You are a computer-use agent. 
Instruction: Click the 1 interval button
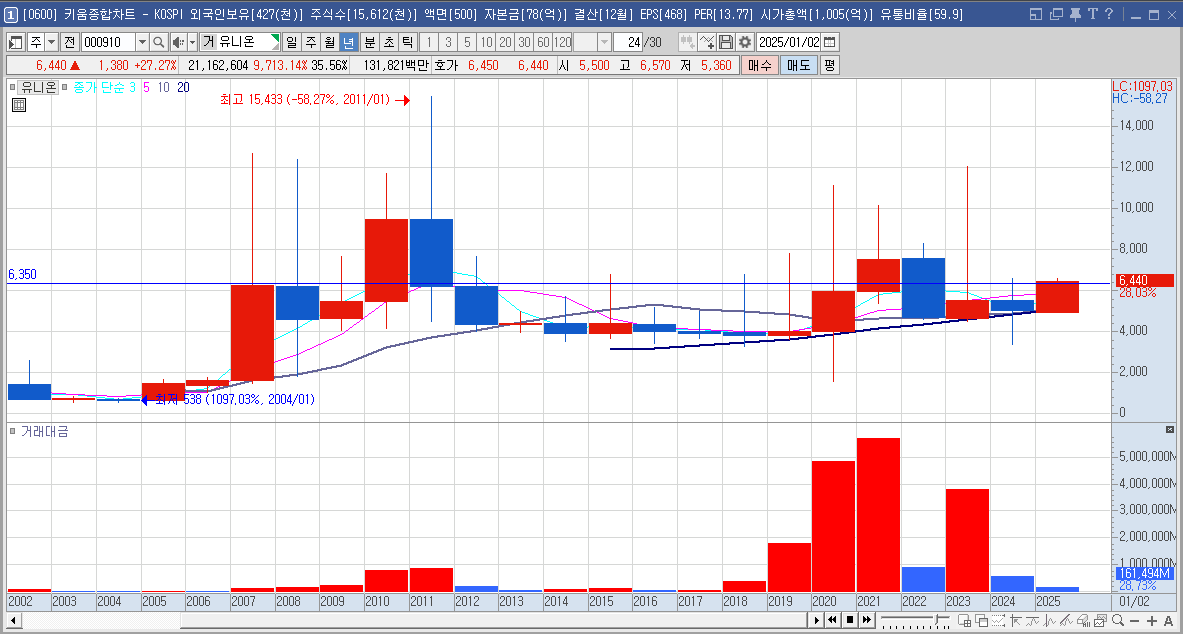click(428, 42)
